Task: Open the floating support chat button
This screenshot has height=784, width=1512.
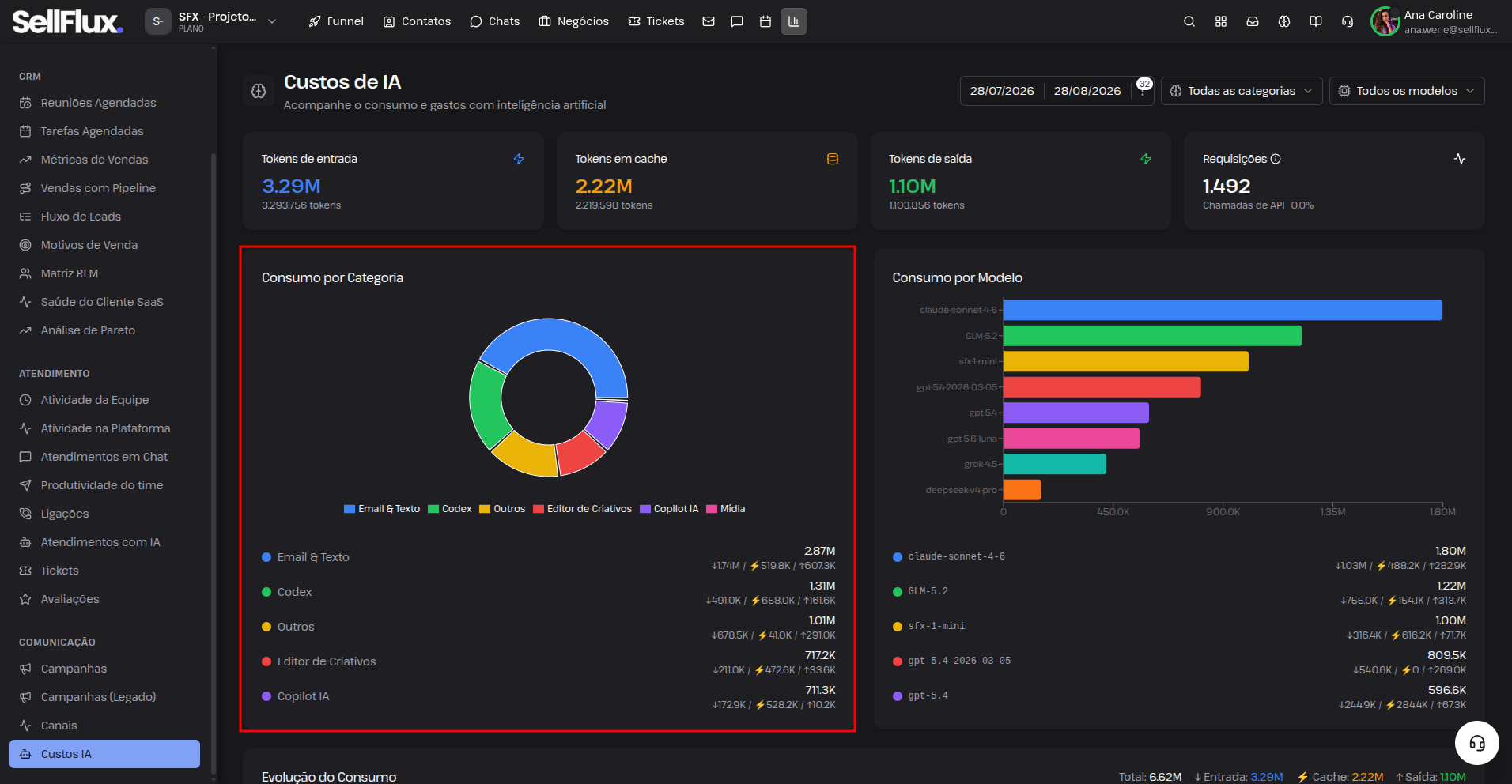Action: [1476, 743]
